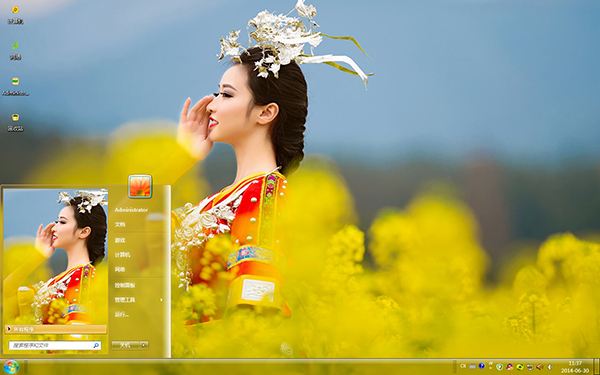Open the shut down options arrow
The width and height of the screenshot is (600, 375).
(x=144, y=345)
